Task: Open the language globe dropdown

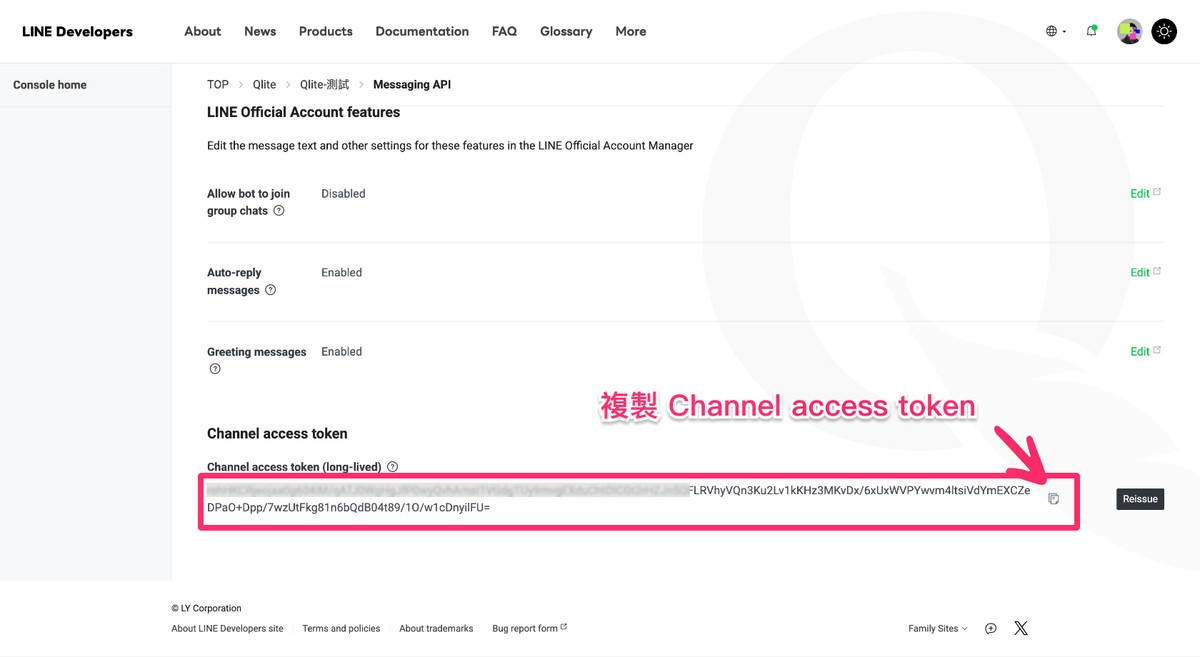Action: tap(1056, 32)
